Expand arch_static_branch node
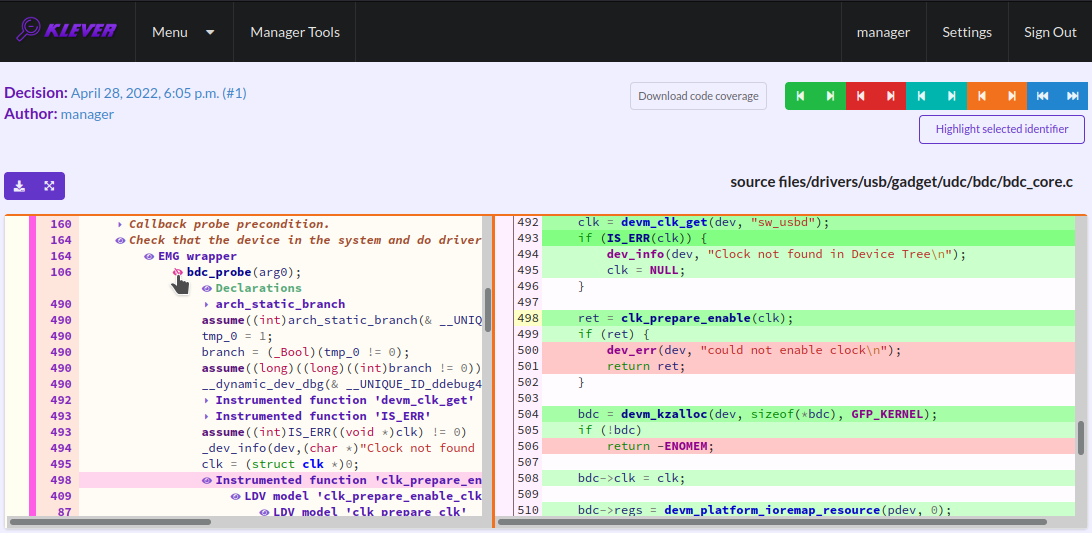 [207, 304]
